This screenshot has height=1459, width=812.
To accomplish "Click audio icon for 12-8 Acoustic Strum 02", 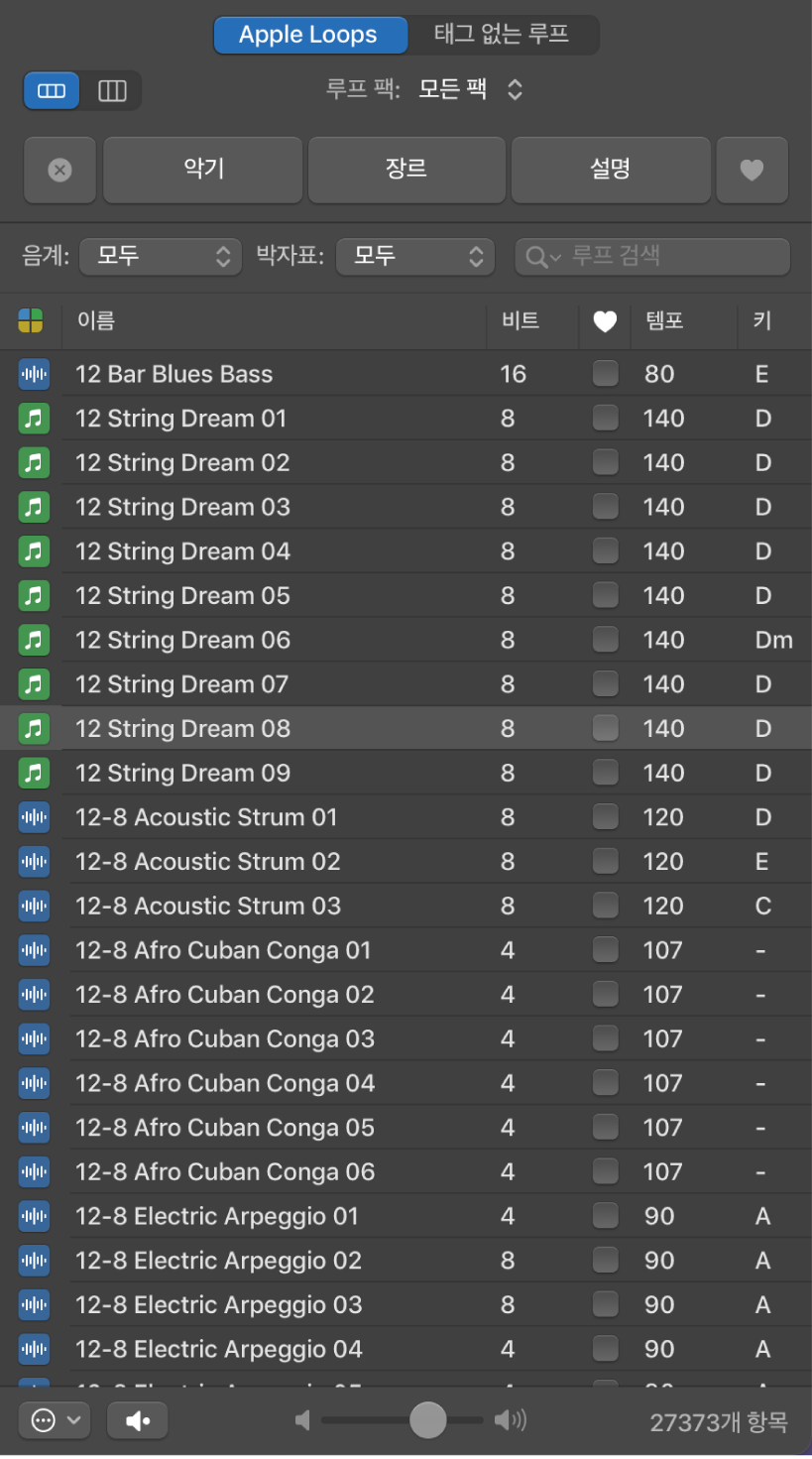I will [35, 862].
